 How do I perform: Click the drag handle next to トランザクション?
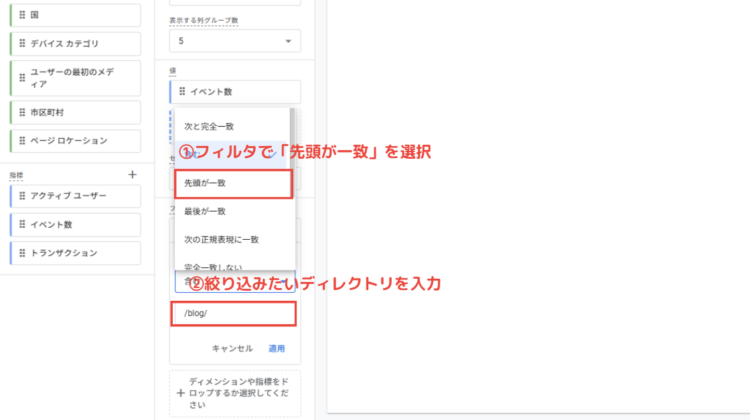point(22,253)
